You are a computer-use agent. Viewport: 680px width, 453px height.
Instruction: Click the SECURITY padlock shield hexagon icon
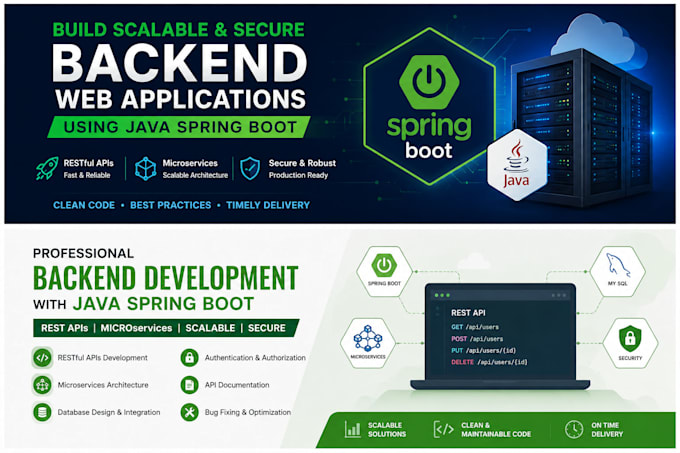pos(630,343)
